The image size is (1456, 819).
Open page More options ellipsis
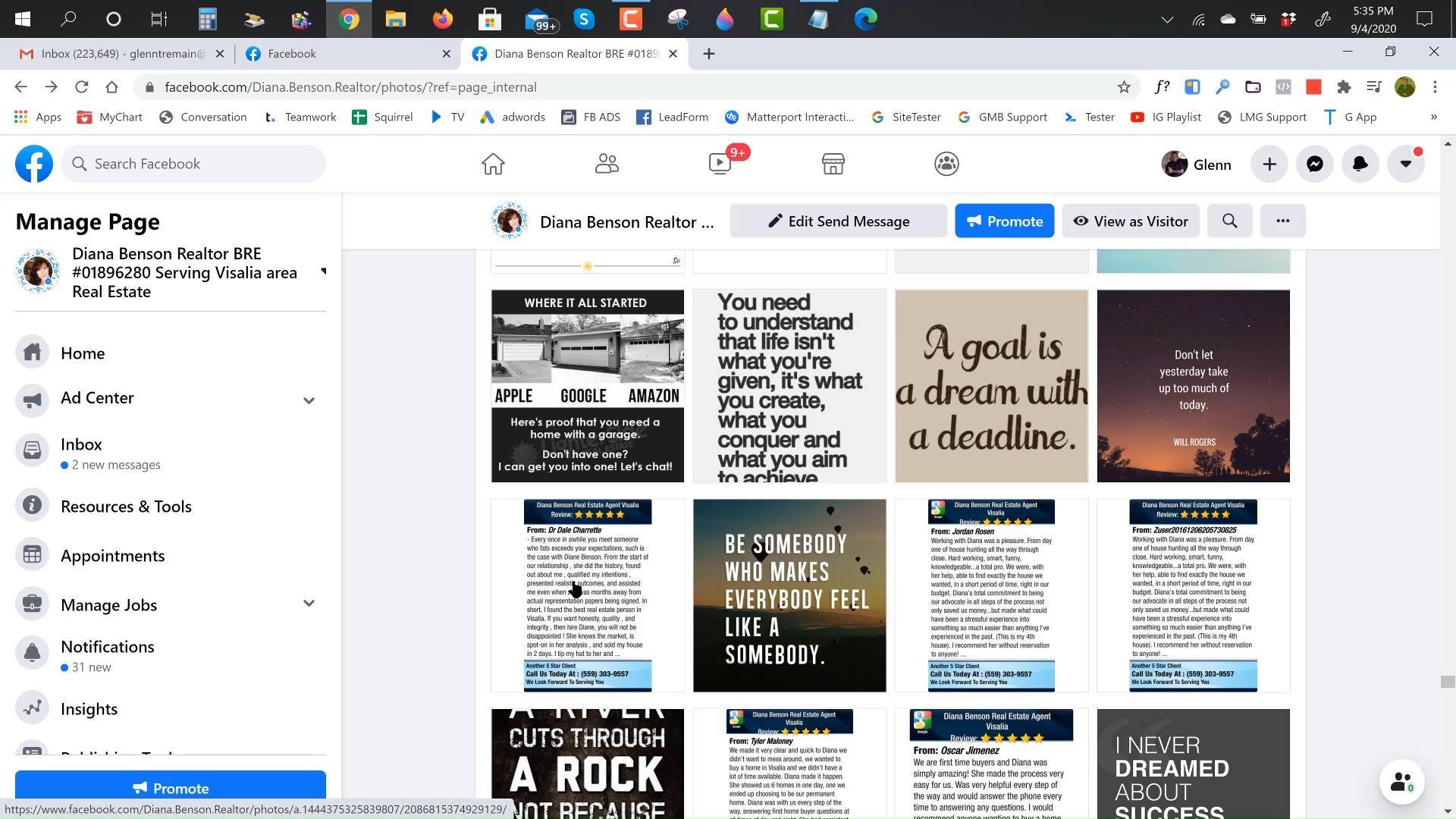(x=1283, y=221)
